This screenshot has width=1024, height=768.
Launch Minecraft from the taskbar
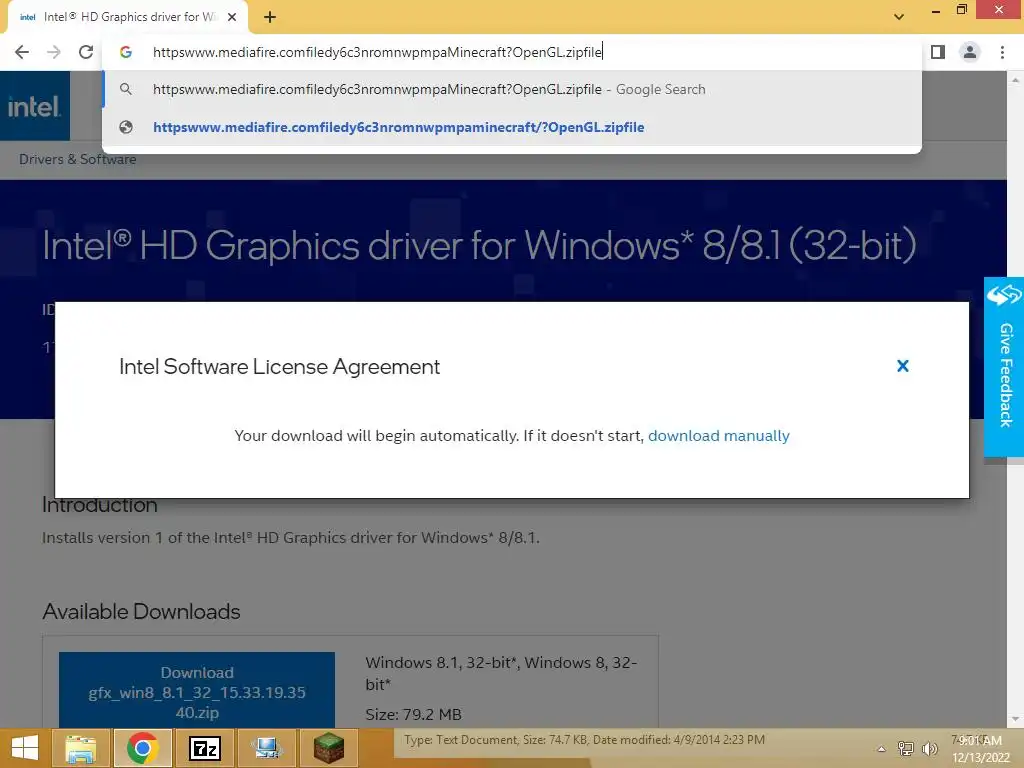coord(328,748)
